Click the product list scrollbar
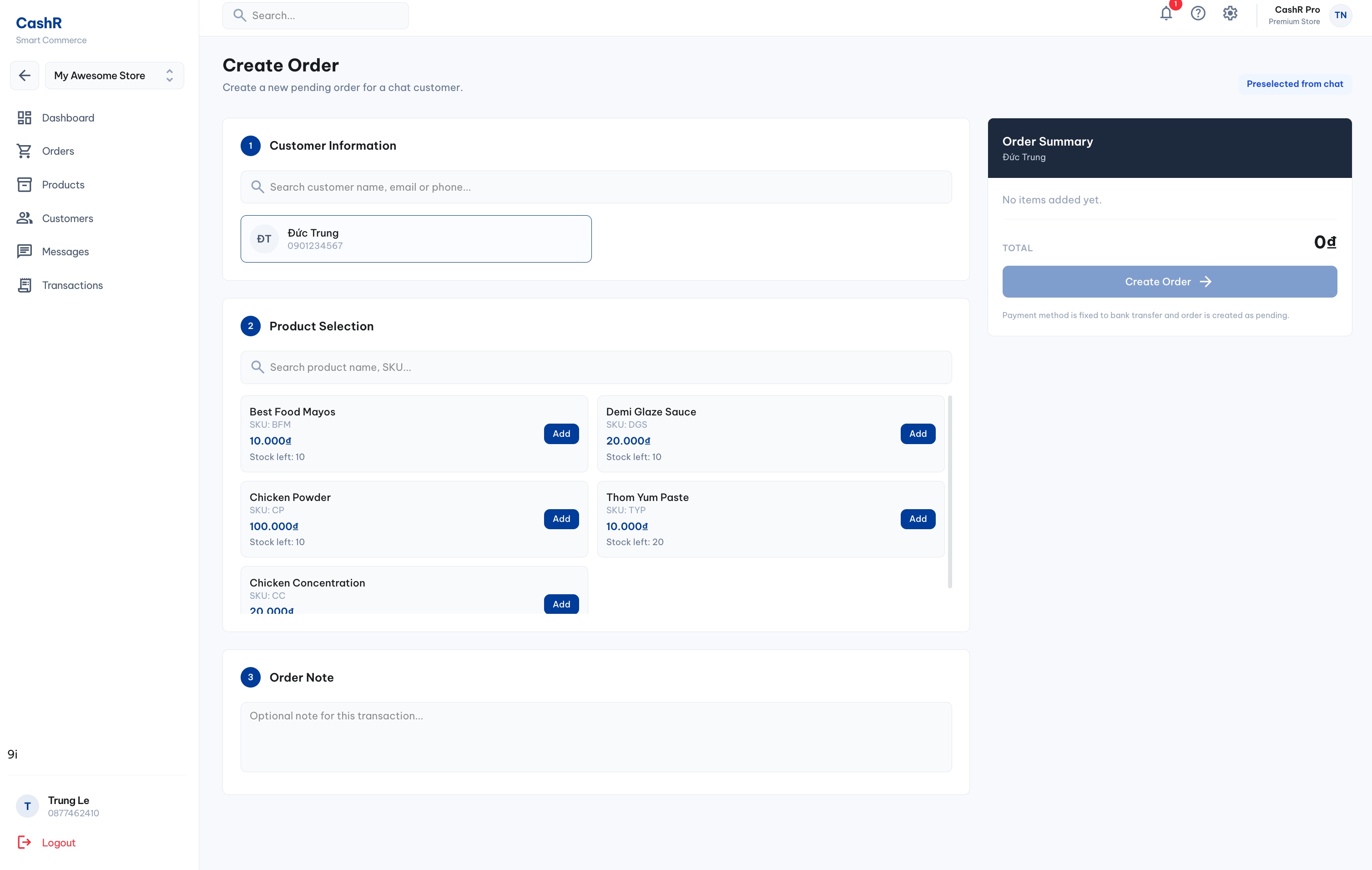1372x870 pixels. click(x=949, y=491)
